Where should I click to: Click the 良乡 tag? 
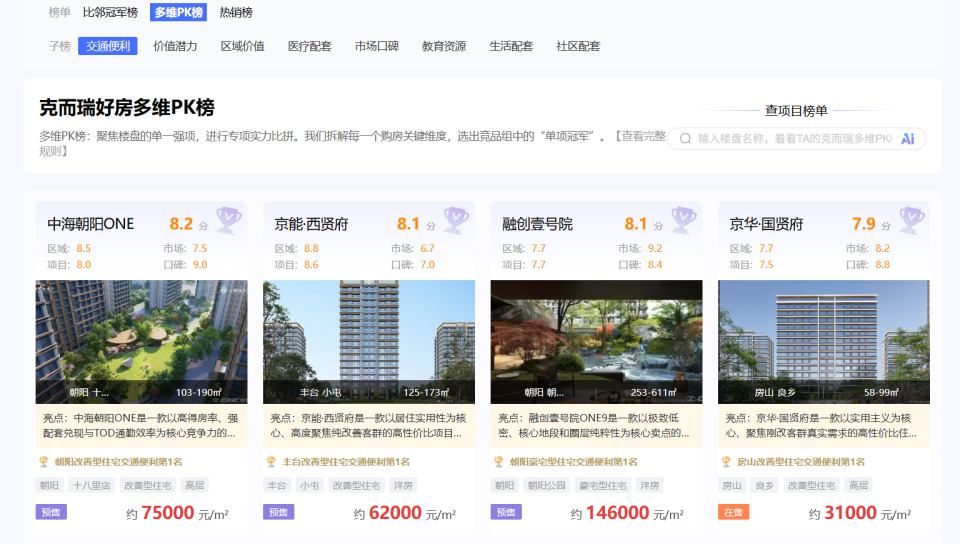(765, 485)
